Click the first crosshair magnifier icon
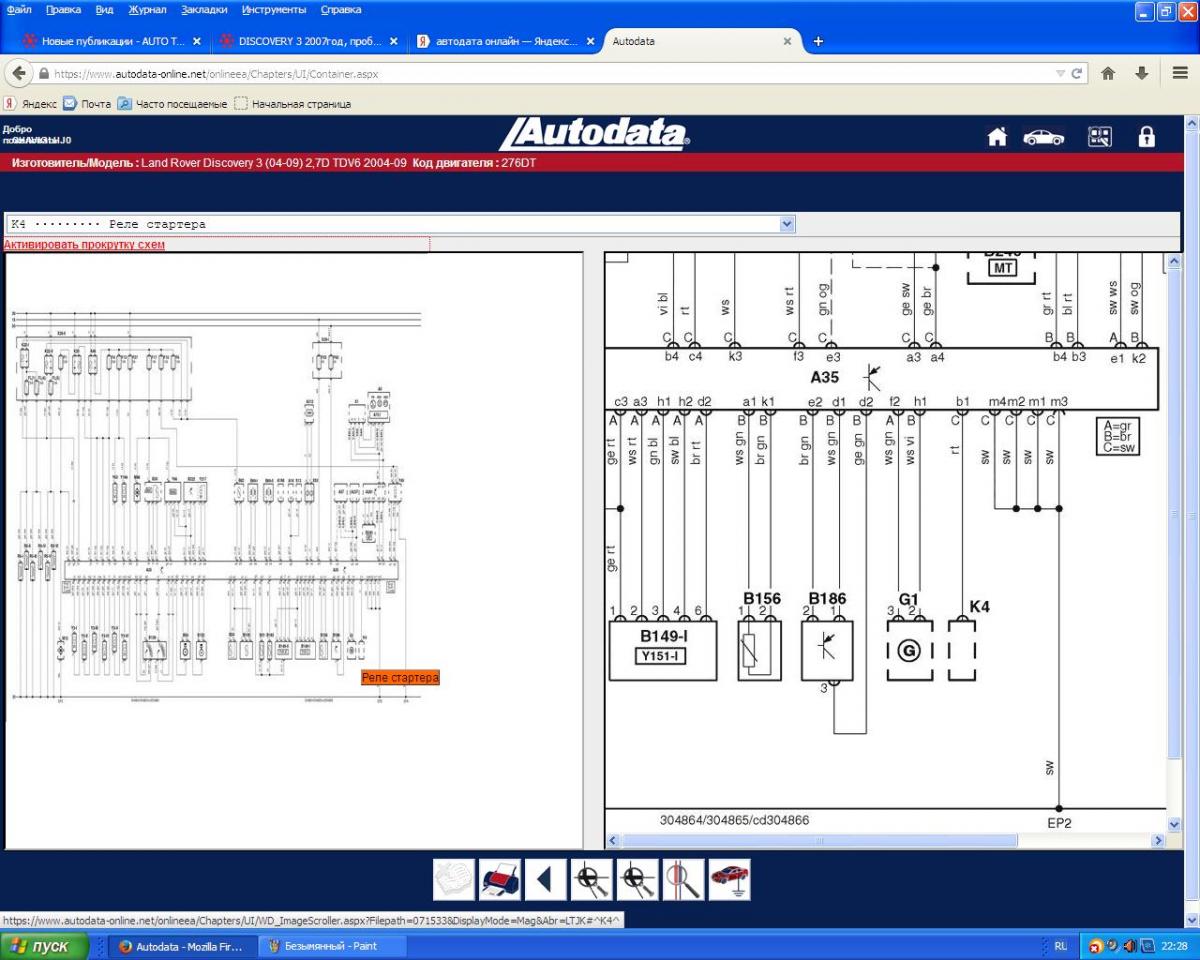This screenshot has width=1200, height=960. click(591, 879)
